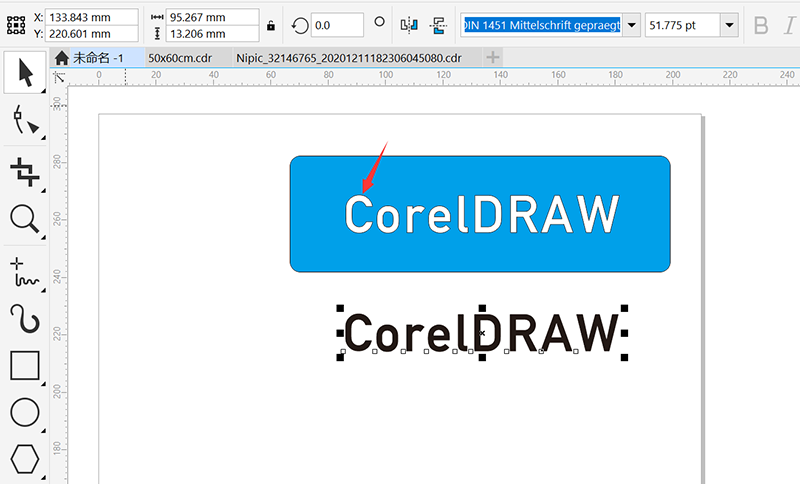Select the Rectangle tool

(x=25, y=366)
